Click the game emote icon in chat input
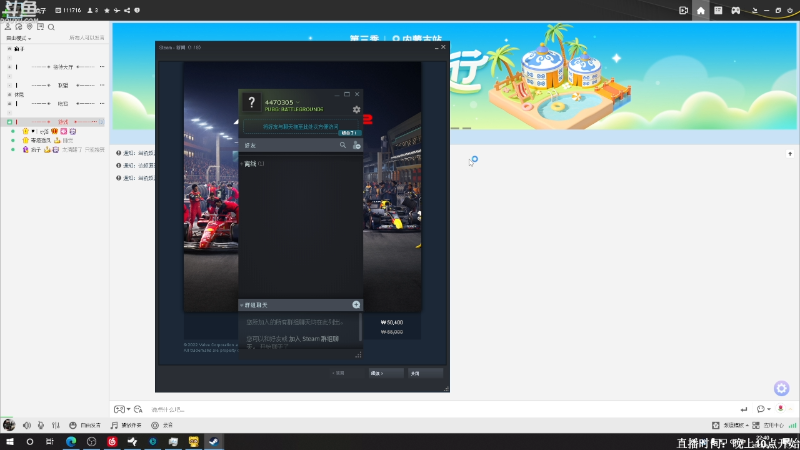Screen dimensions: 800x450 pos(119,409)
